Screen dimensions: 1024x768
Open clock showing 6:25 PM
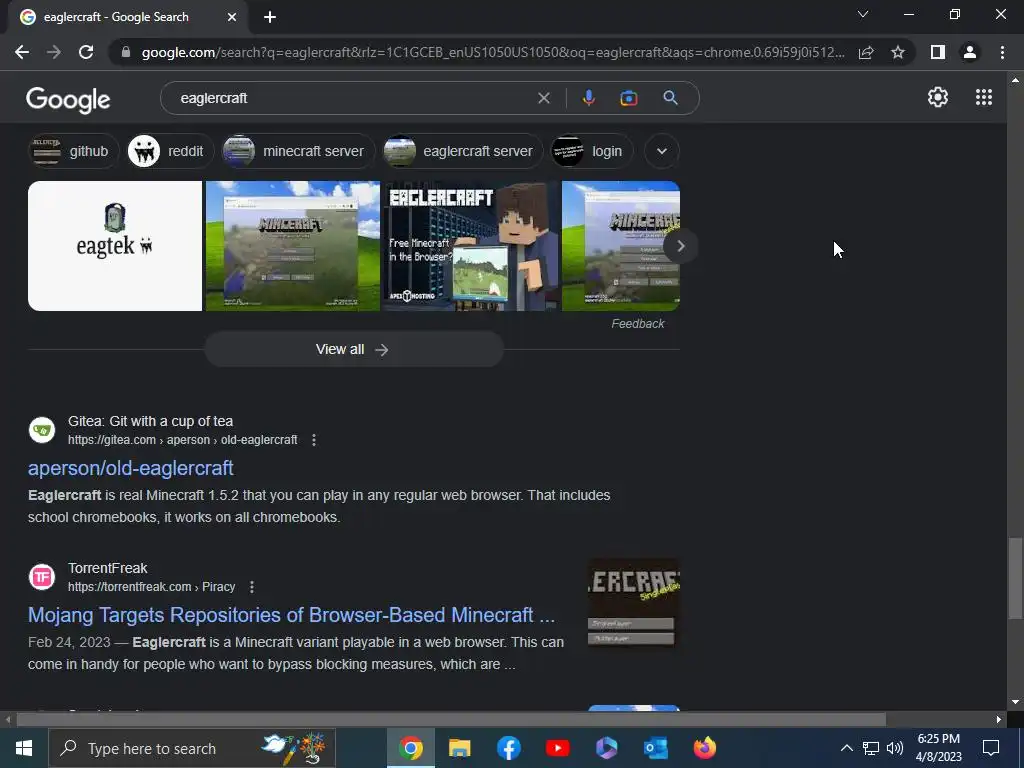[938, 748]
